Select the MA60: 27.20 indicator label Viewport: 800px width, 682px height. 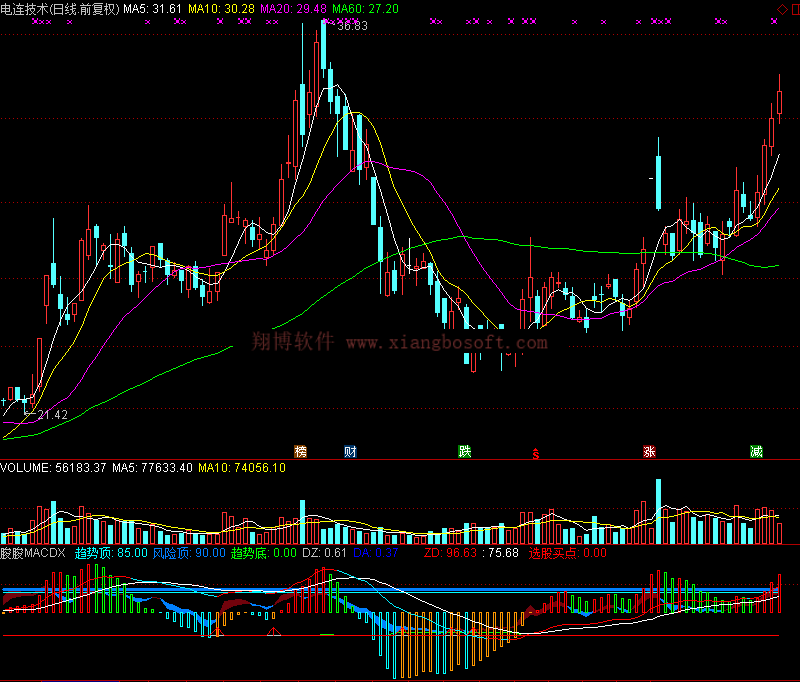pyautogui.click(x=365, y=9)
